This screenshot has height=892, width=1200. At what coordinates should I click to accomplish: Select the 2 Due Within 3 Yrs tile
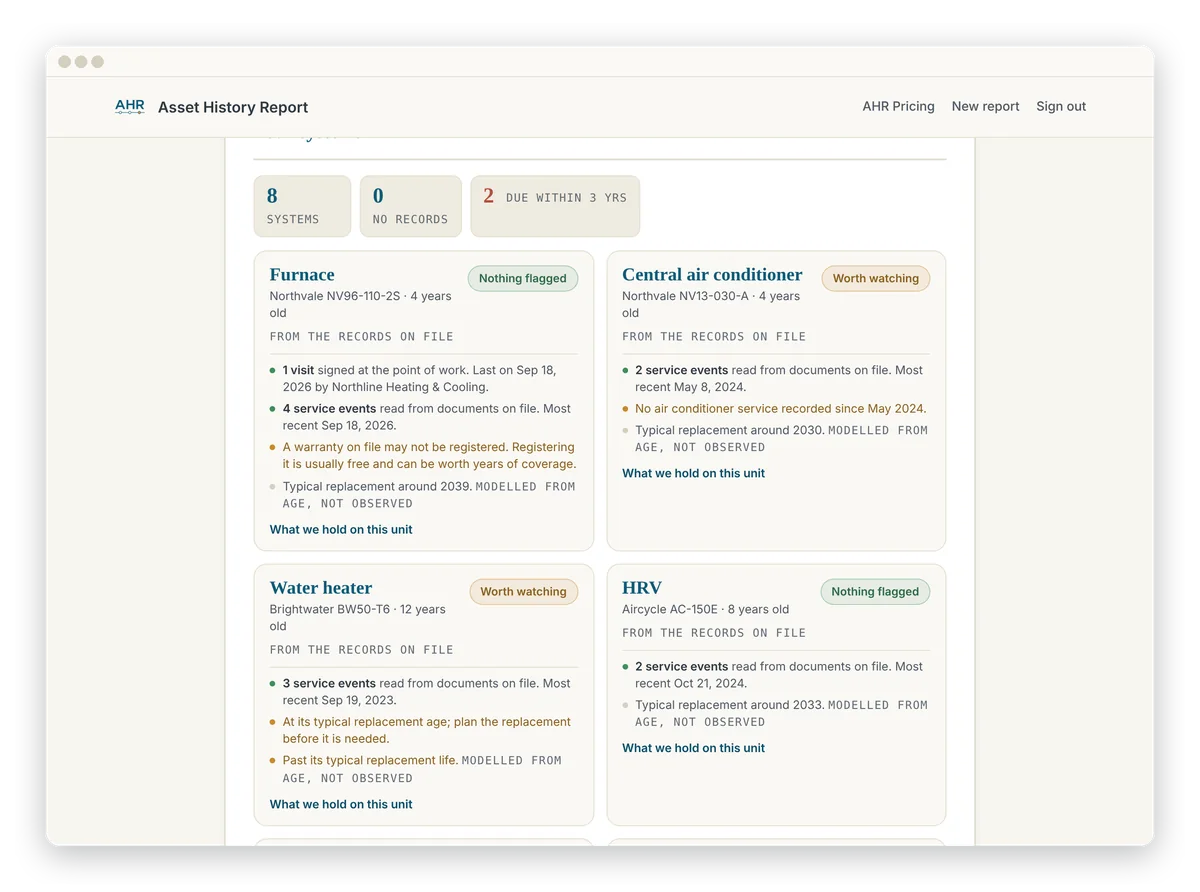click(555, 206)
